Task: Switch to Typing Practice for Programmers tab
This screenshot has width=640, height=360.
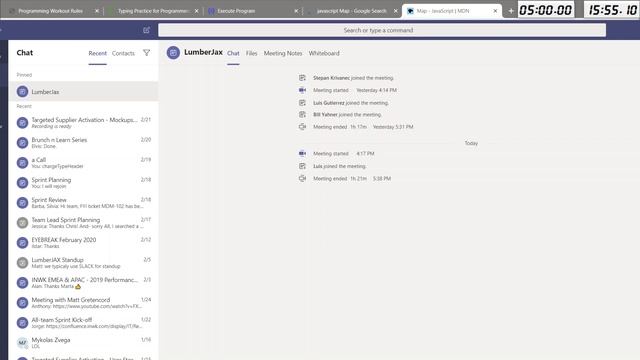Action: pyautogui.click(x=153, y=11)
